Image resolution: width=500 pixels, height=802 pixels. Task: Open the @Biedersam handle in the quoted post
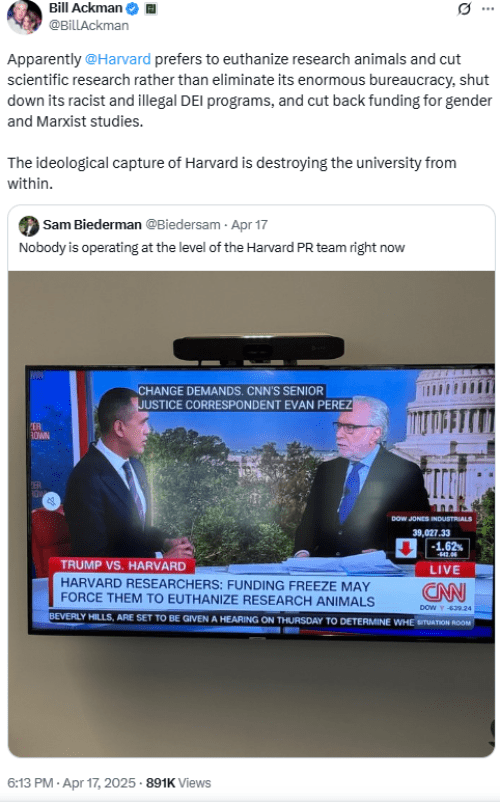(x=183, y=225)
